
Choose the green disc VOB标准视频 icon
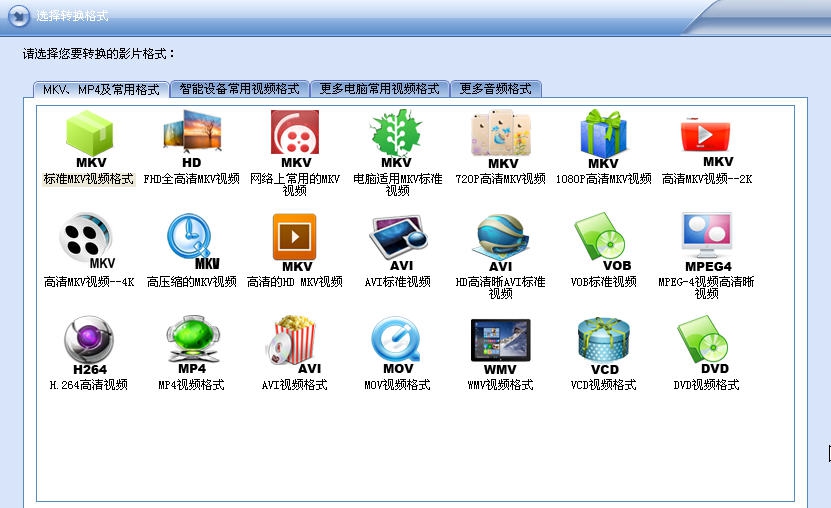tap(603, 242)
